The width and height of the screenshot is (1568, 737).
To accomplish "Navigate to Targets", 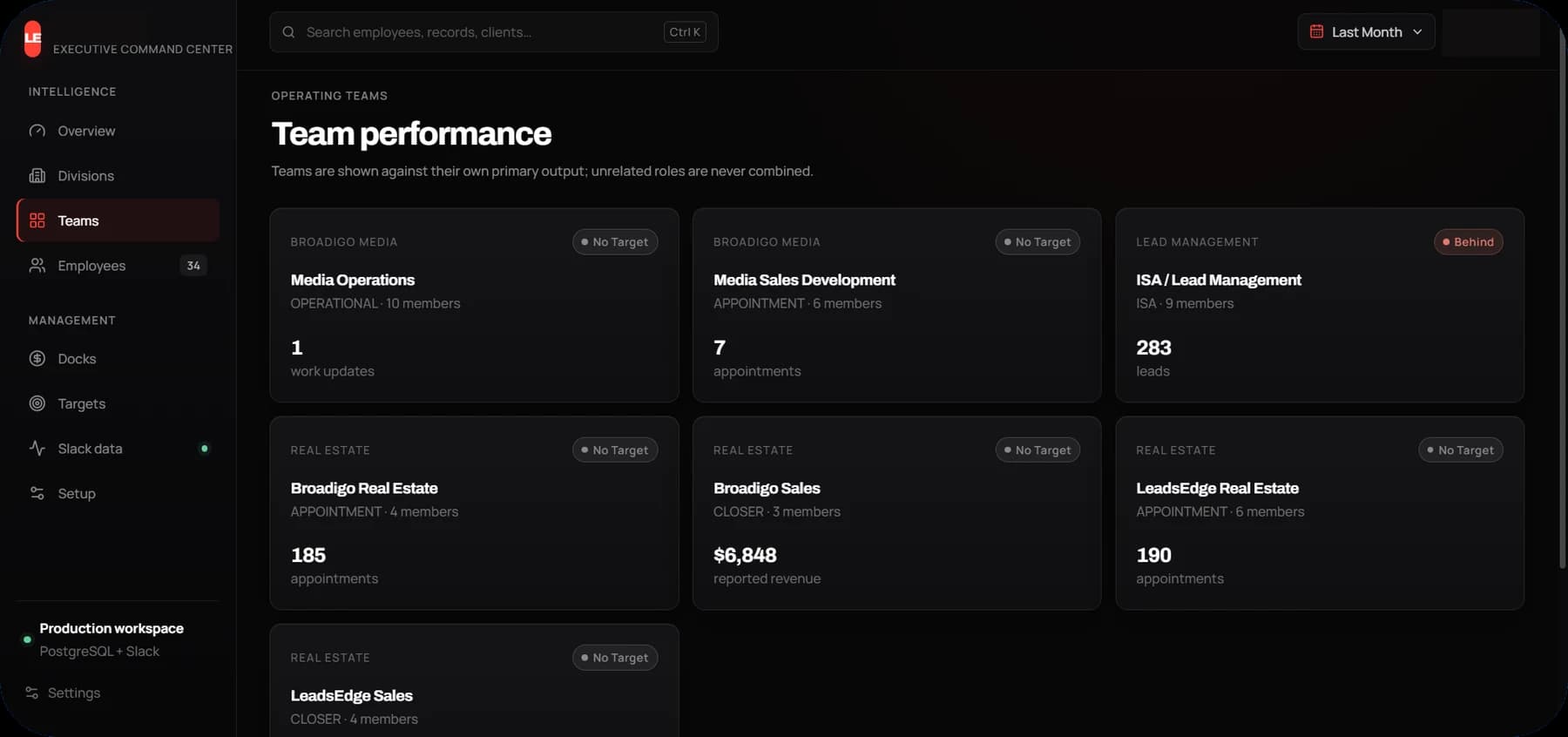I will pos(118,403).
